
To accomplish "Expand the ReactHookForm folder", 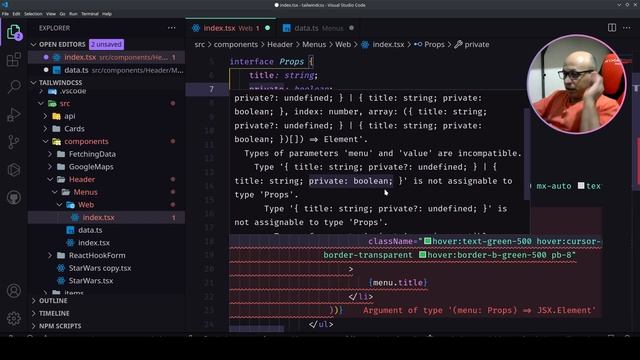I will coord(50,255).
